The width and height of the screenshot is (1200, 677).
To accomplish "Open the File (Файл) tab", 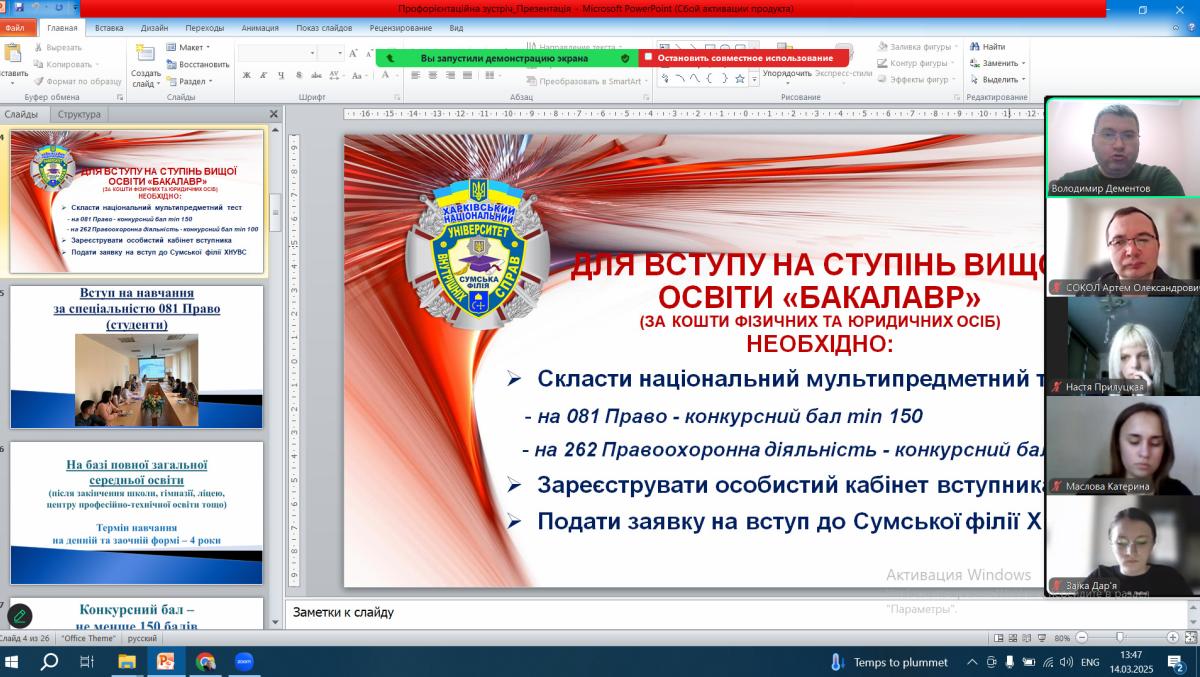I will tap(14, 28).
